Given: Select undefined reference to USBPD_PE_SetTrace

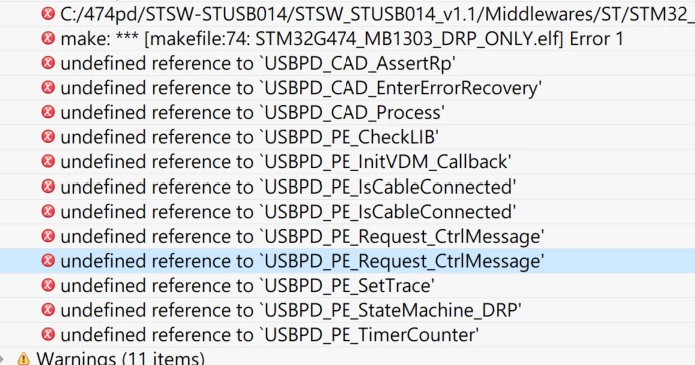Looking at the screenshot, I should click(348, 285).
